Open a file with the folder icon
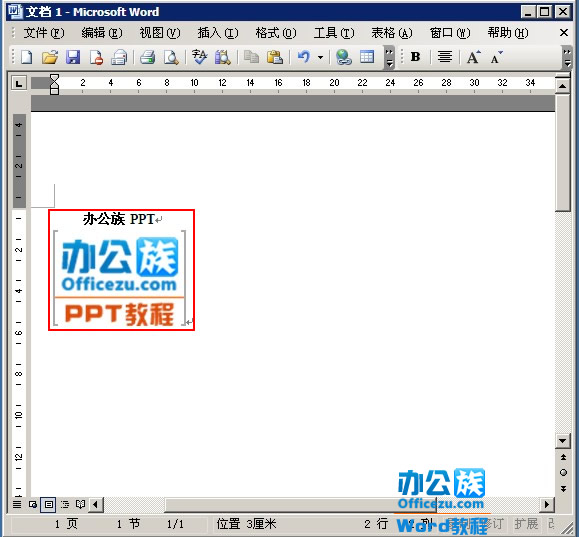 point(50,58)
